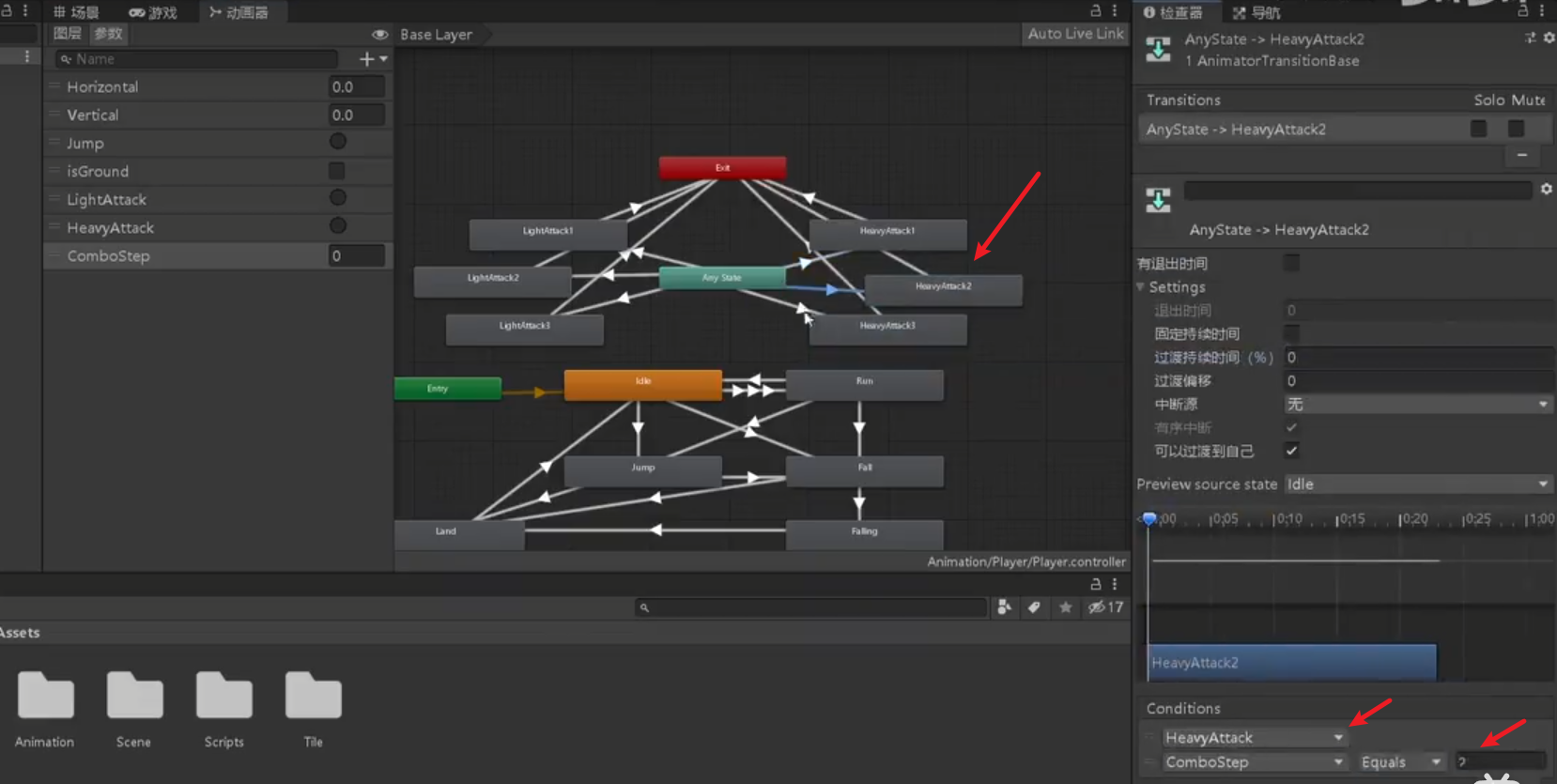Open the 导航 (Navigation) tab
Screen dimensions: 1557x784
[x=1256, y=12]
